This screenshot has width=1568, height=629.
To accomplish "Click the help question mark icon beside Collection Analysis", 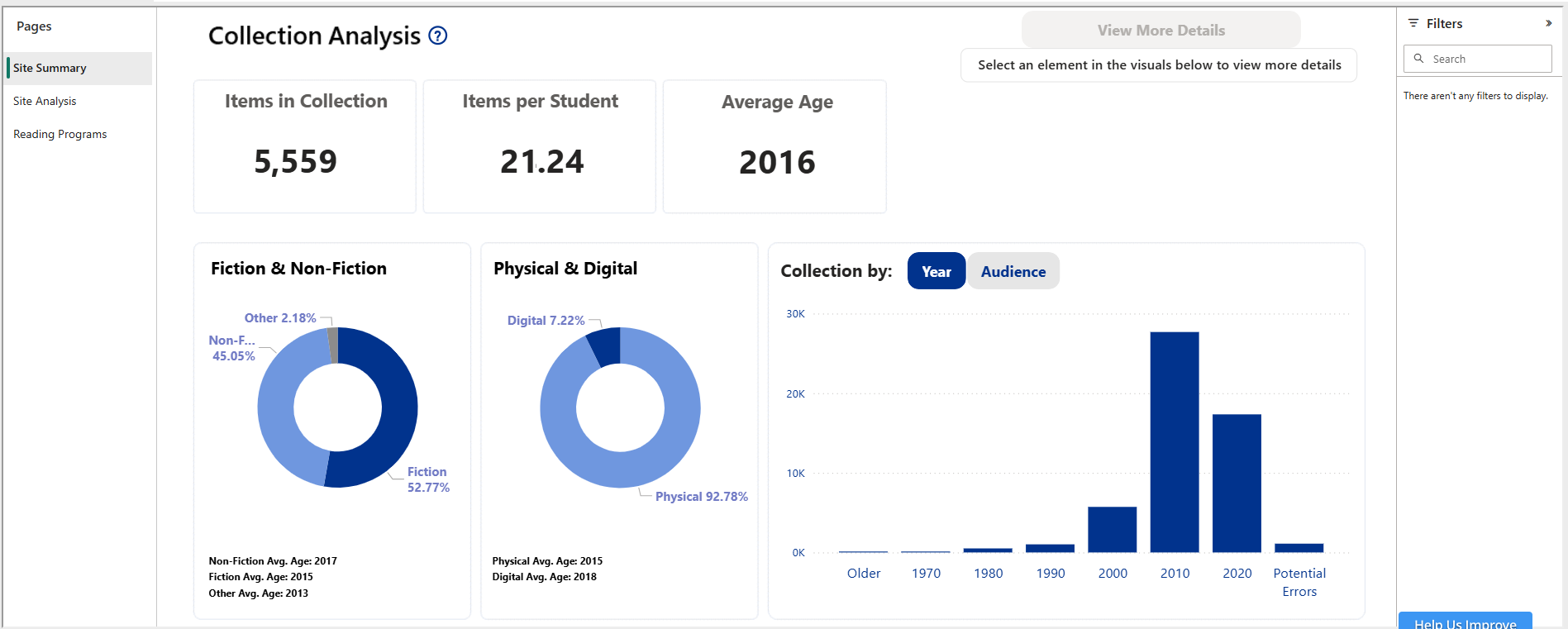I will point(438,36).
